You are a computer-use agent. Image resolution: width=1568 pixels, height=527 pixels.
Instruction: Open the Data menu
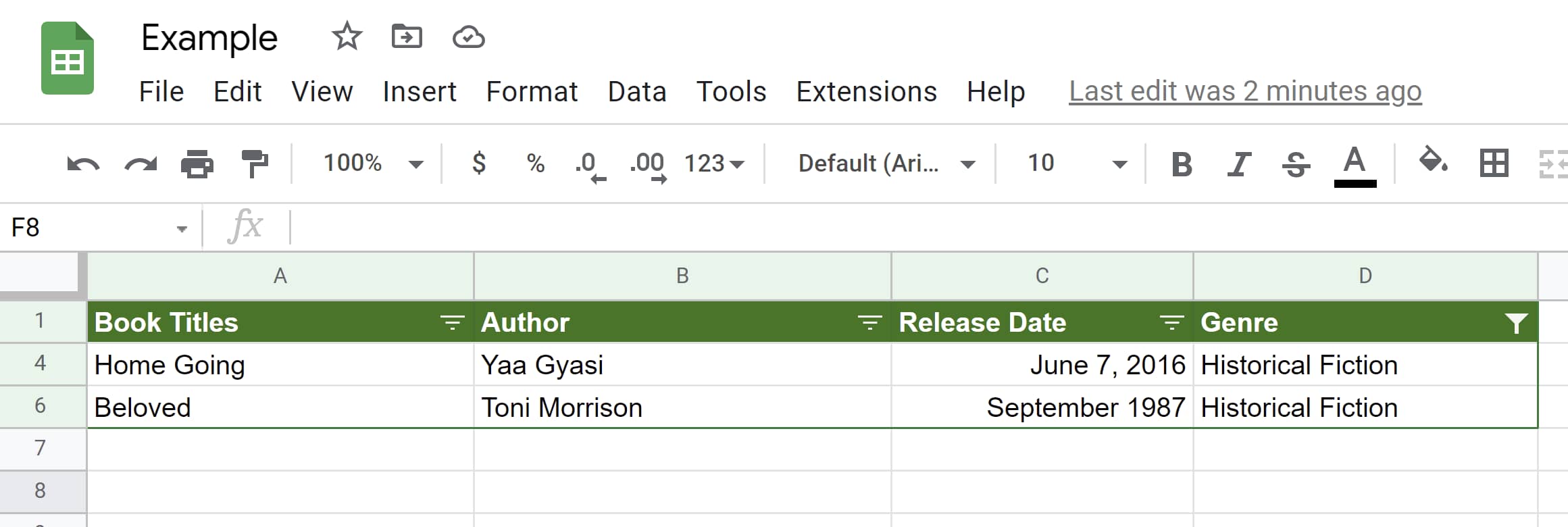[636, 91]
